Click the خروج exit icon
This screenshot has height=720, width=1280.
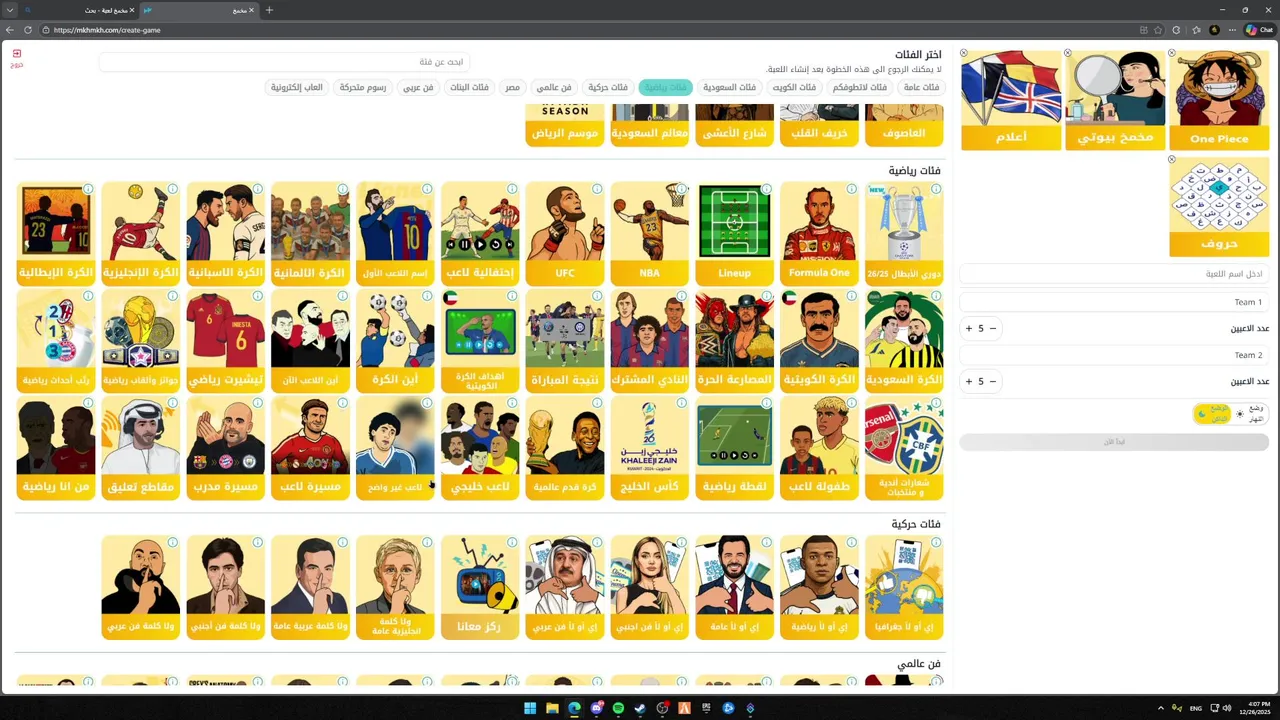click(x=17, y=57)
